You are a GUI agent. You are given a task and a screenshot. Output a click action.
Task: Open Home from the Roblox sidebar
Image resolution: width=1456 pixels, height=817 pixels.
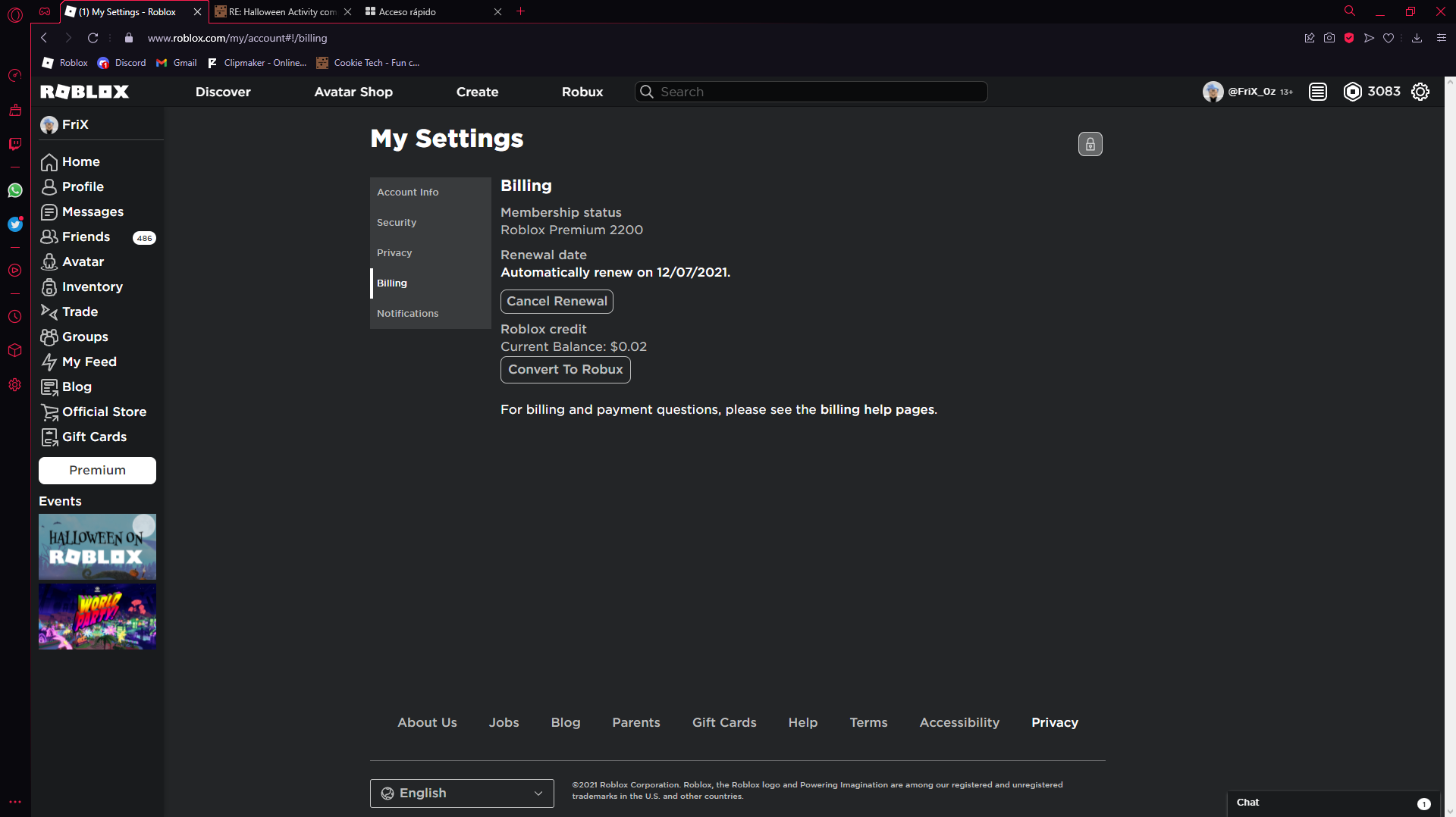tap(70, 161)
